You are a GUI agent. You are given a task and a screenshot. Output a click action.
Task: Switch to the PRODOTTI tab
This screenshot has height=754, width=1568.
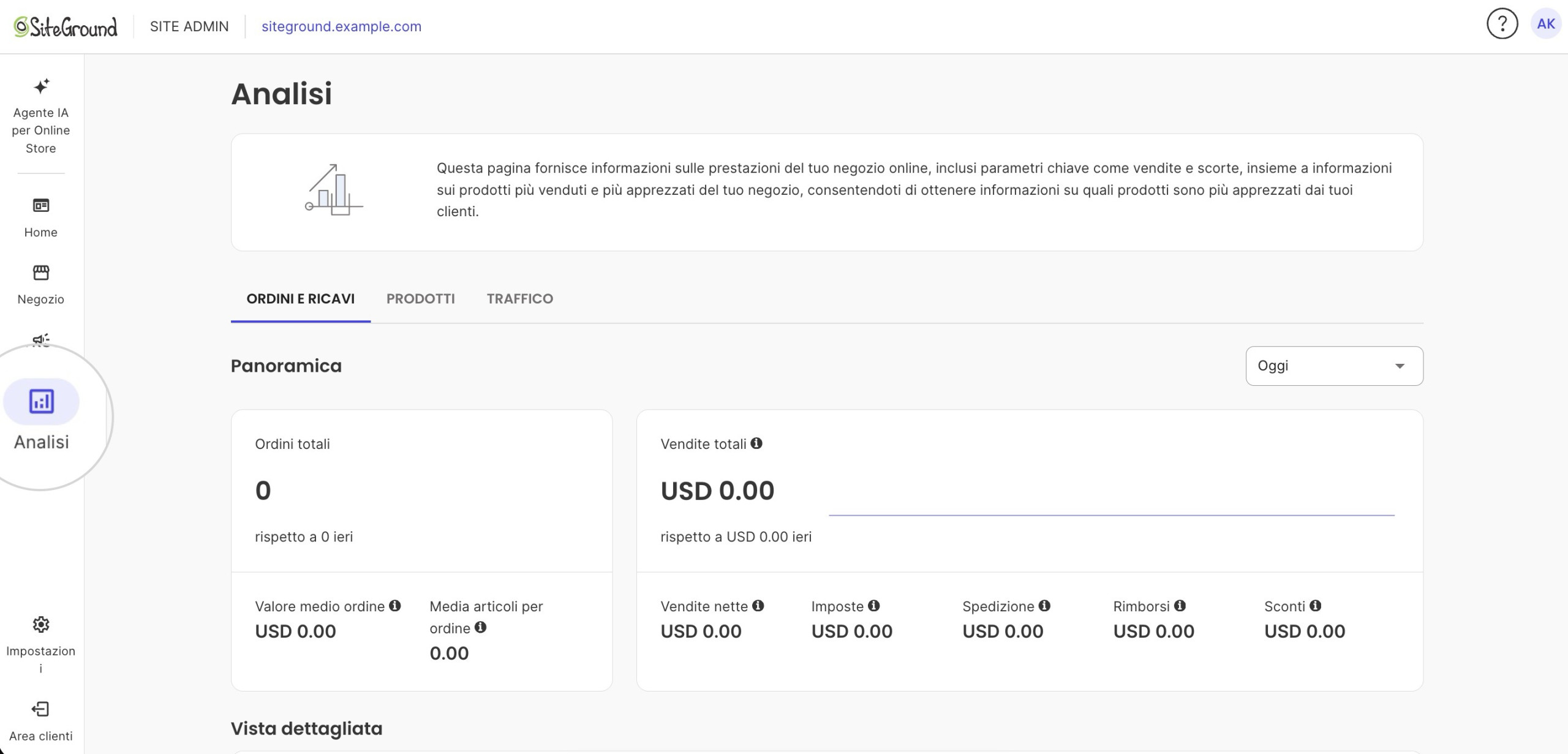(420, 299)
